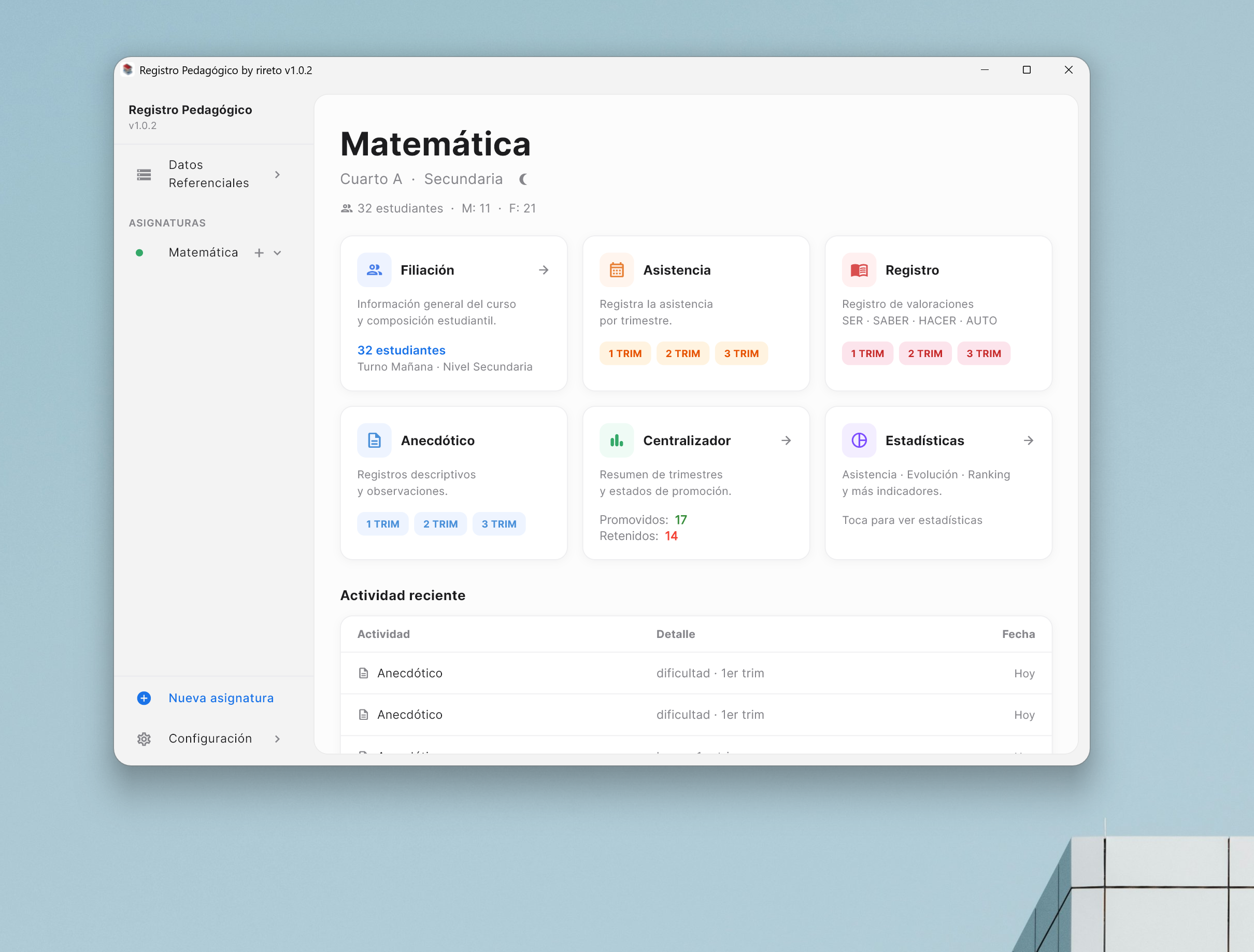This screenshot has height=952, width=1254.
Task: Click the Anecdótico card title
Action: [x=438, y=441]
